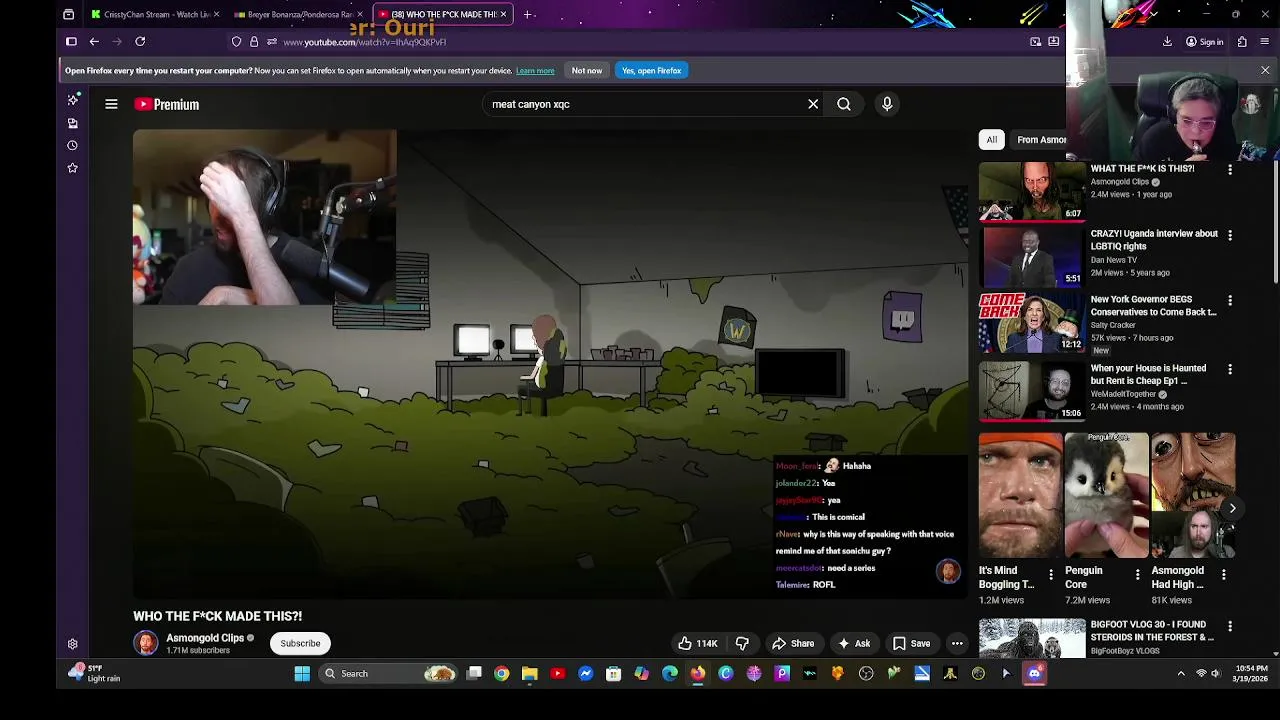Open video options for House is Haunted video
Screen dimensions: 1280x720
point(1230,369)
